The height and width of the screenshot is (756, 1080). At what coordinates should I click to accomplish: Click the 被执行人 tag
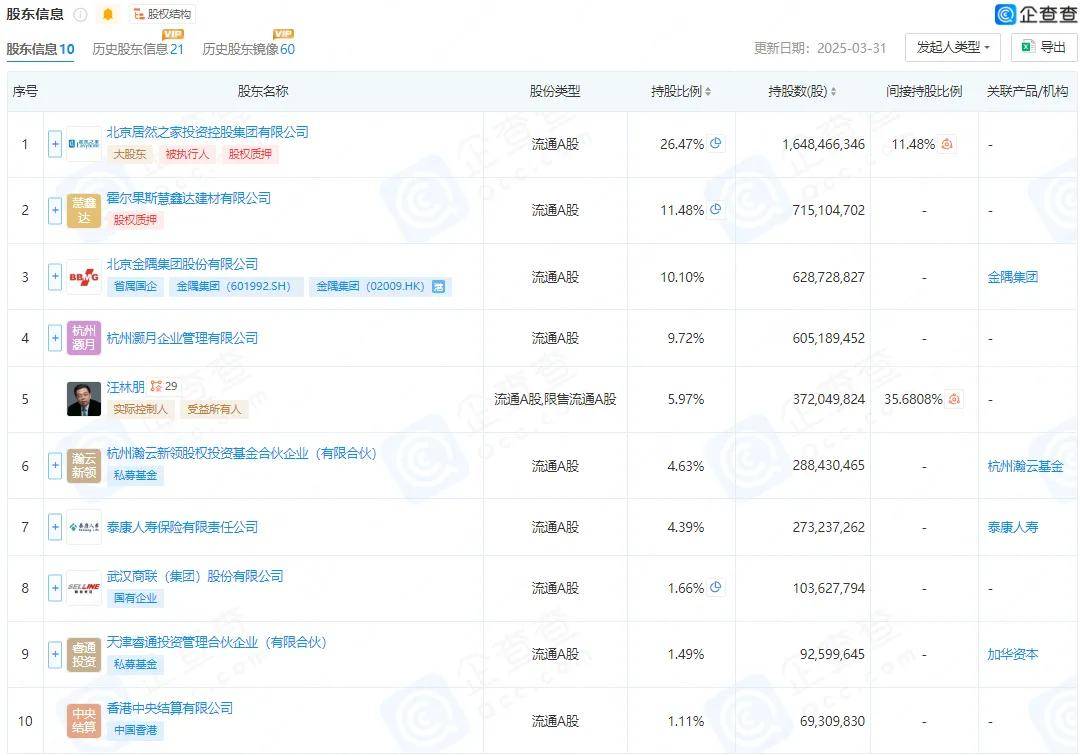[187, 154]
